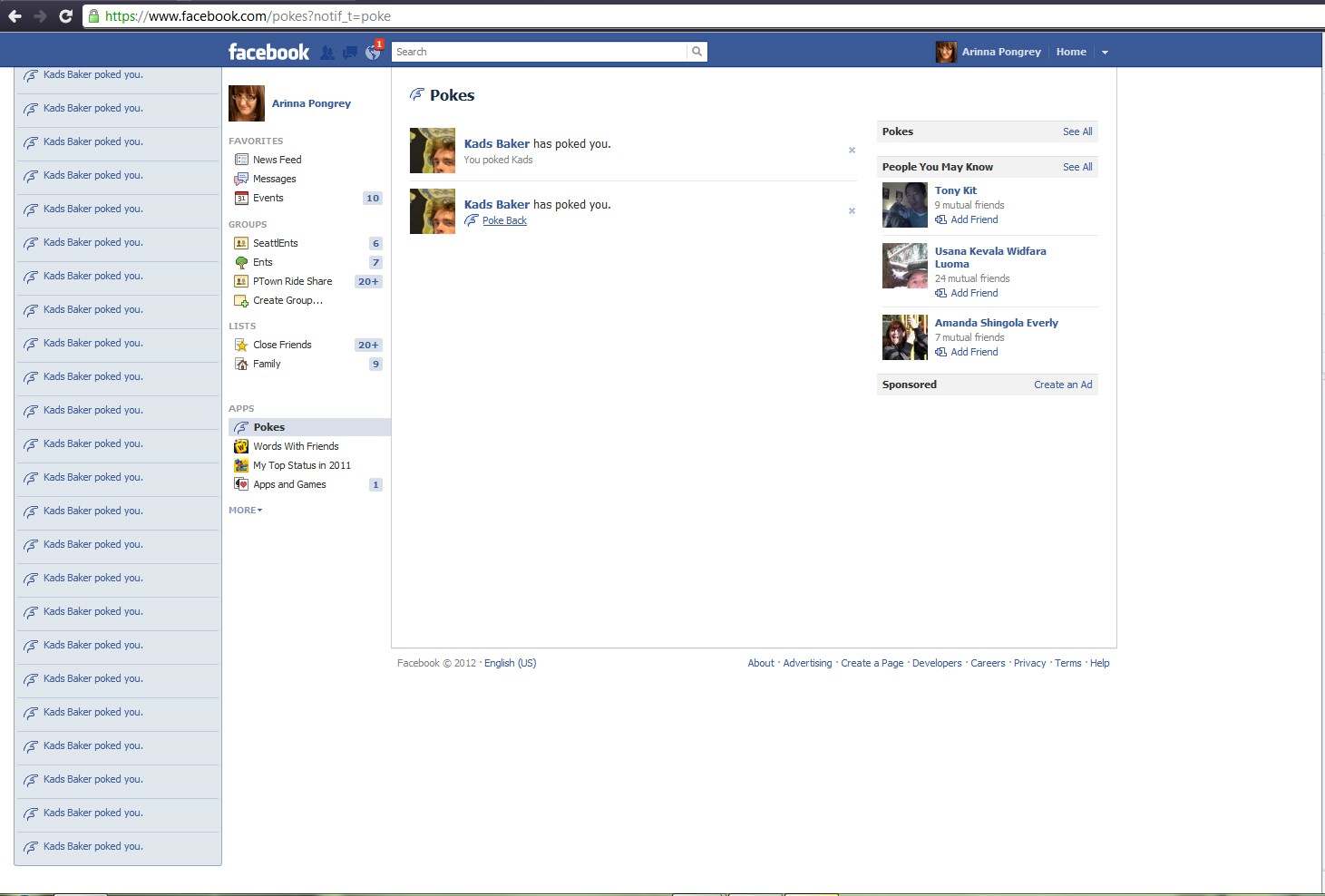1325x896 pixels.
Task: Click Kads Baker's photo beside Poke Back
Action: click(433, 211)
